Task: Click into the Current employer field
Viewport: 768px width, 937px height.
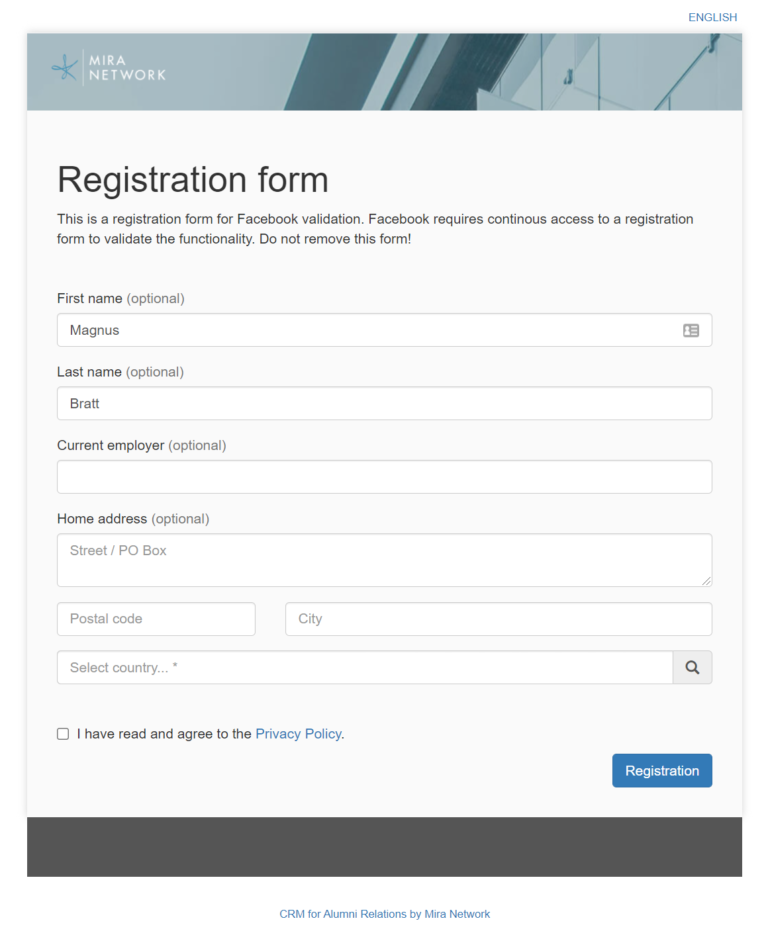Action: [x=384, y=477]
